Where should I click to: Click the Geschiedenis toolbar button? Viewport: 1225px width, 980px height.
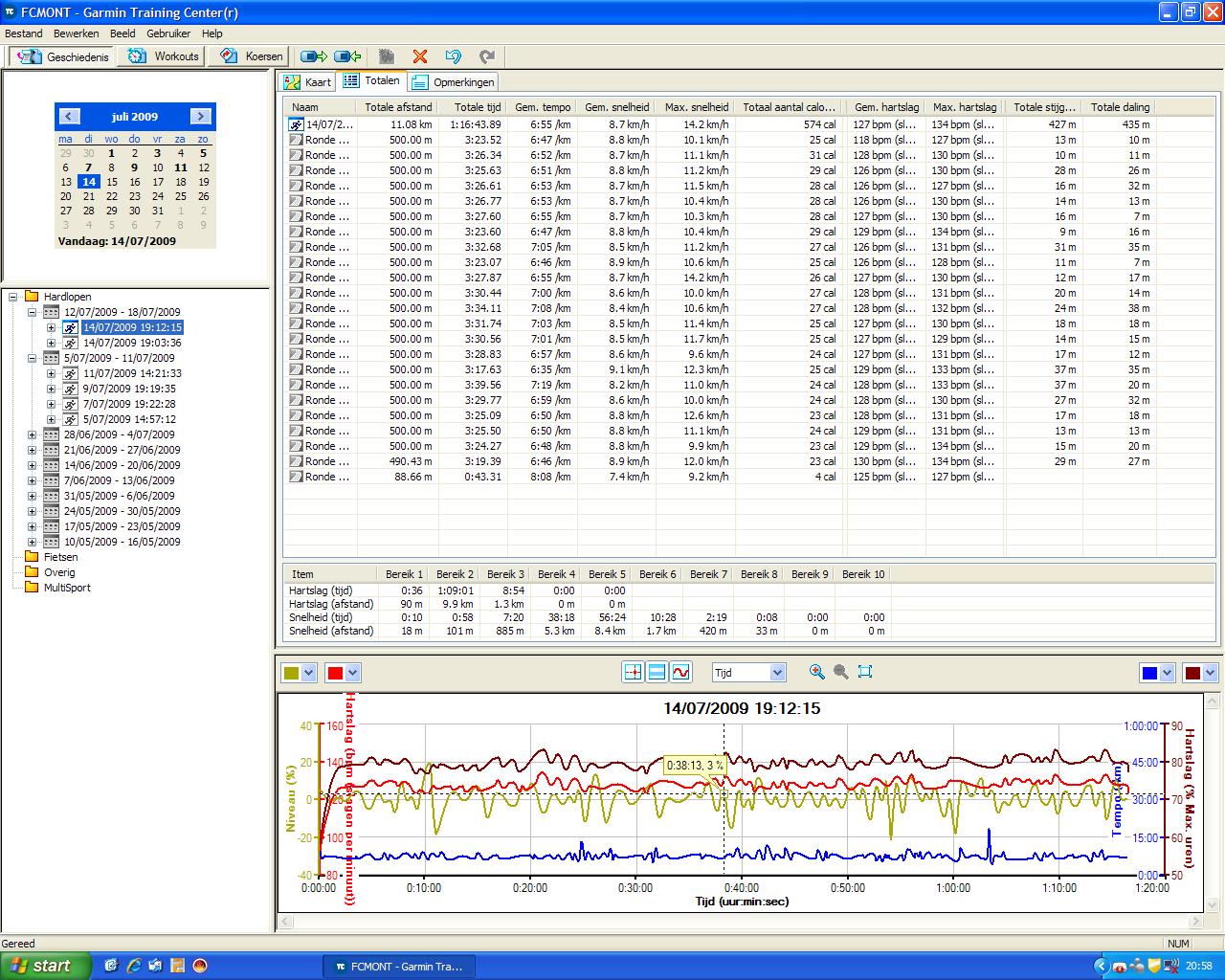coord(64,56)
